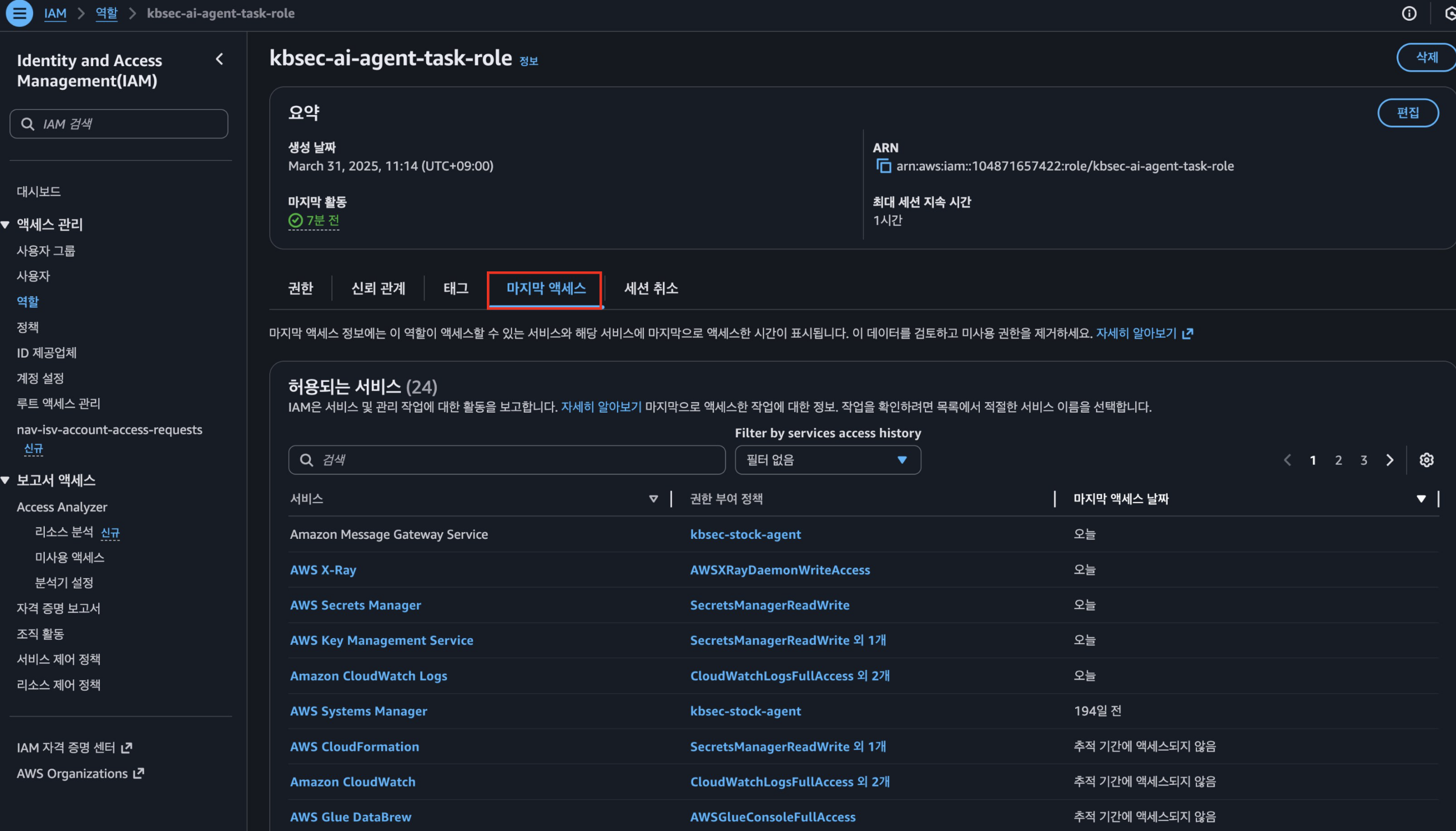Go to next page with right chevron
This screenshot has height=831, width=1456.
point(1390,460)
